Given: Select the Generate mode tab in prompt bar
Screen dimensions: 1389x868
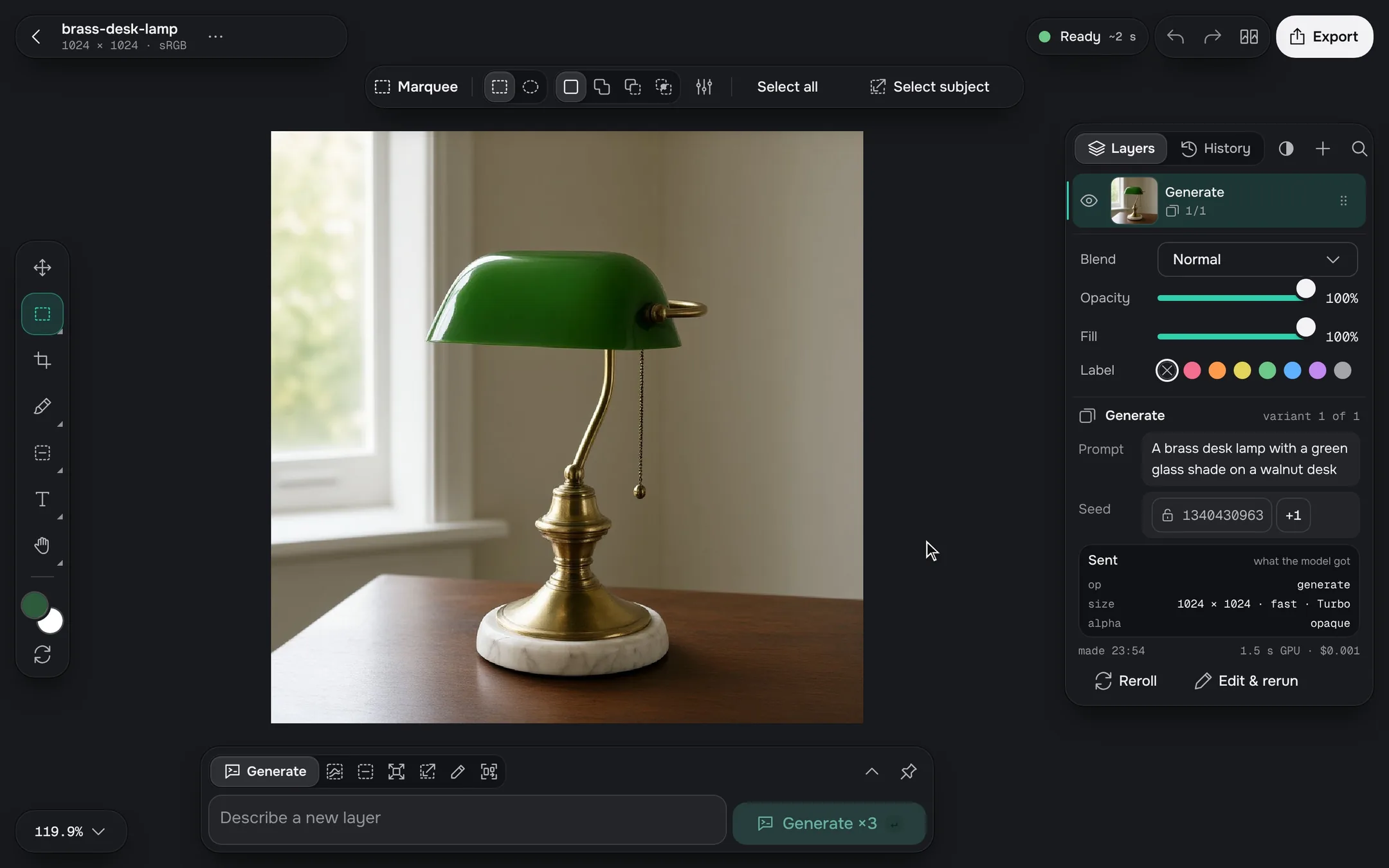Looking at the screenshot, I should pos(265,772).
